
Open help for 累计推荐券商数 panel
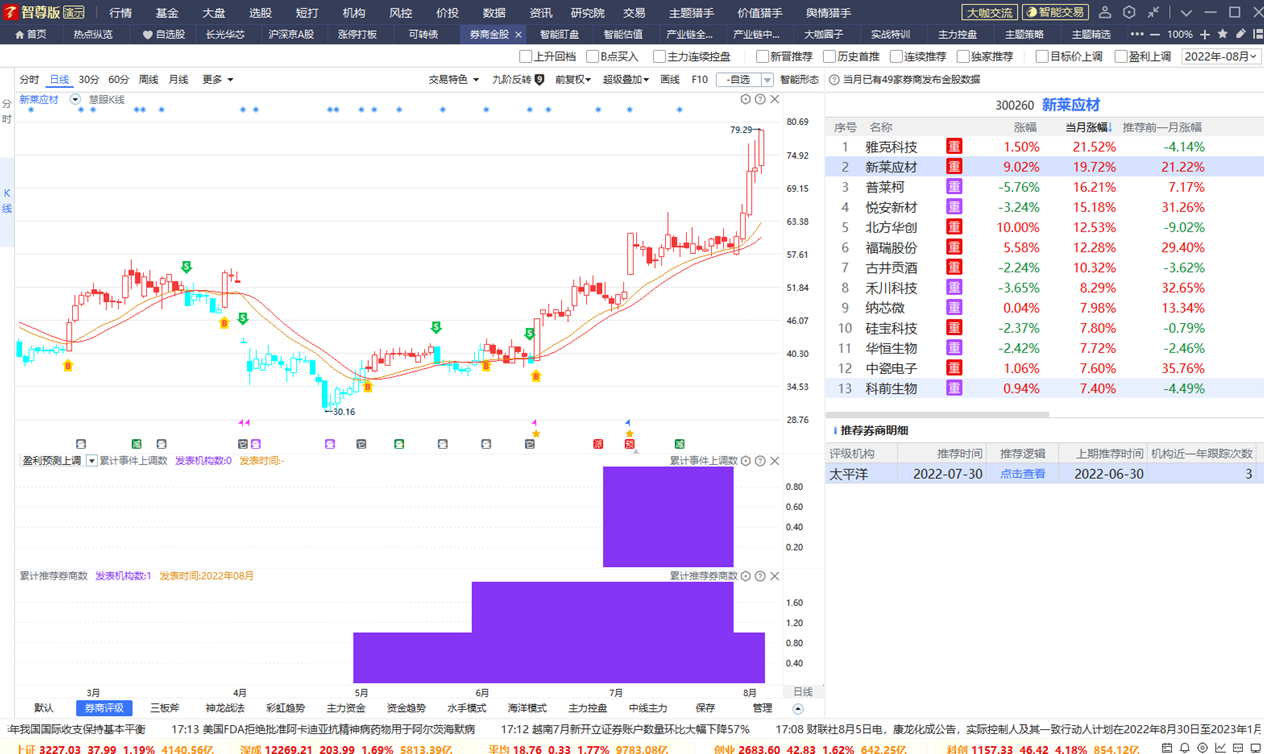click(760, 576)
